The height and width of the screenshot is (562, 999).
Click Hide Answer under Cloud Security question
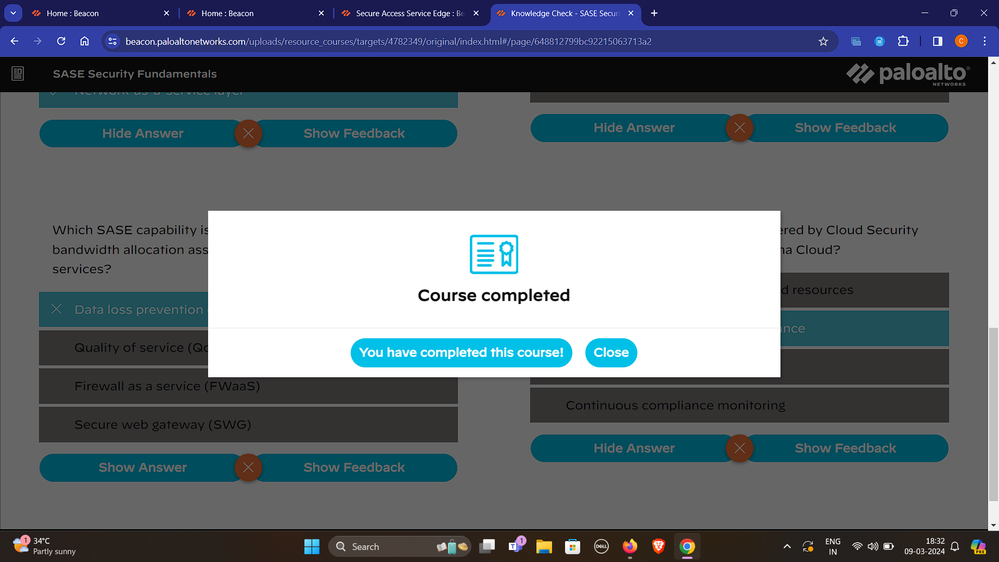(633, 448)
